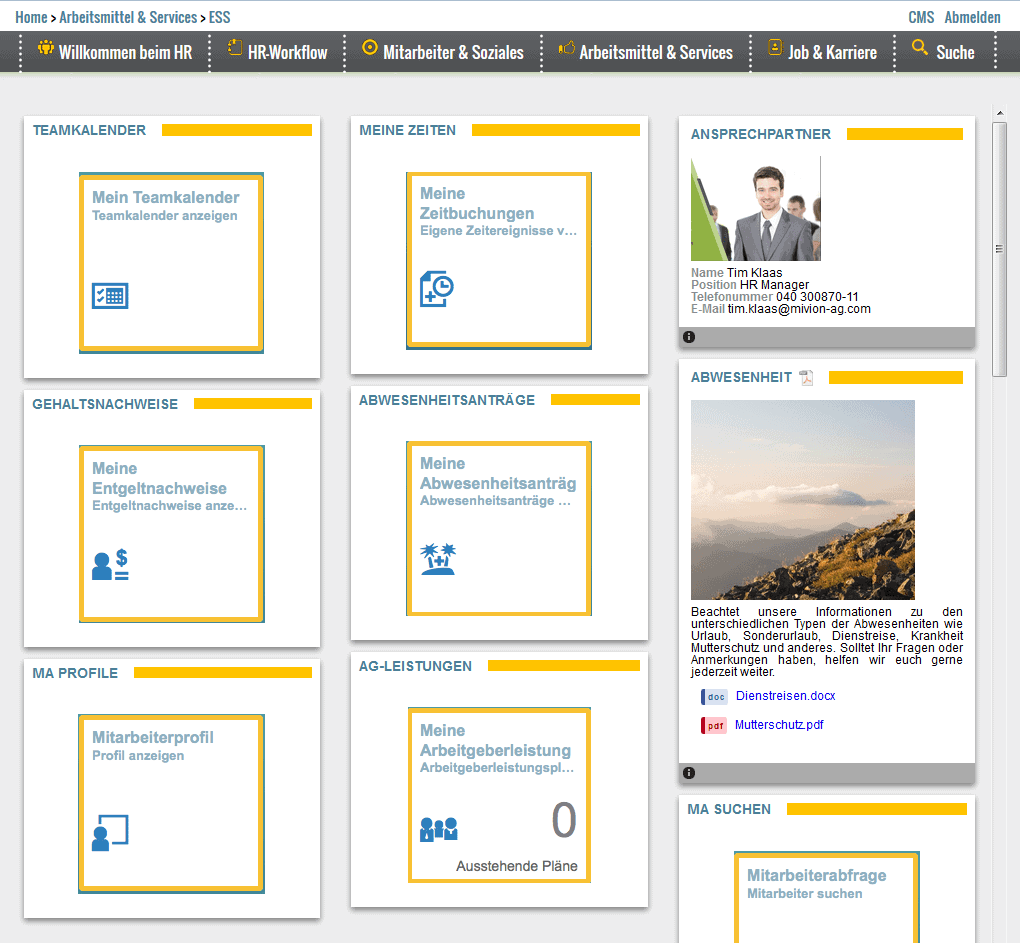Open the Meine Abwesenheitsanträge tile

click(498, 528)
